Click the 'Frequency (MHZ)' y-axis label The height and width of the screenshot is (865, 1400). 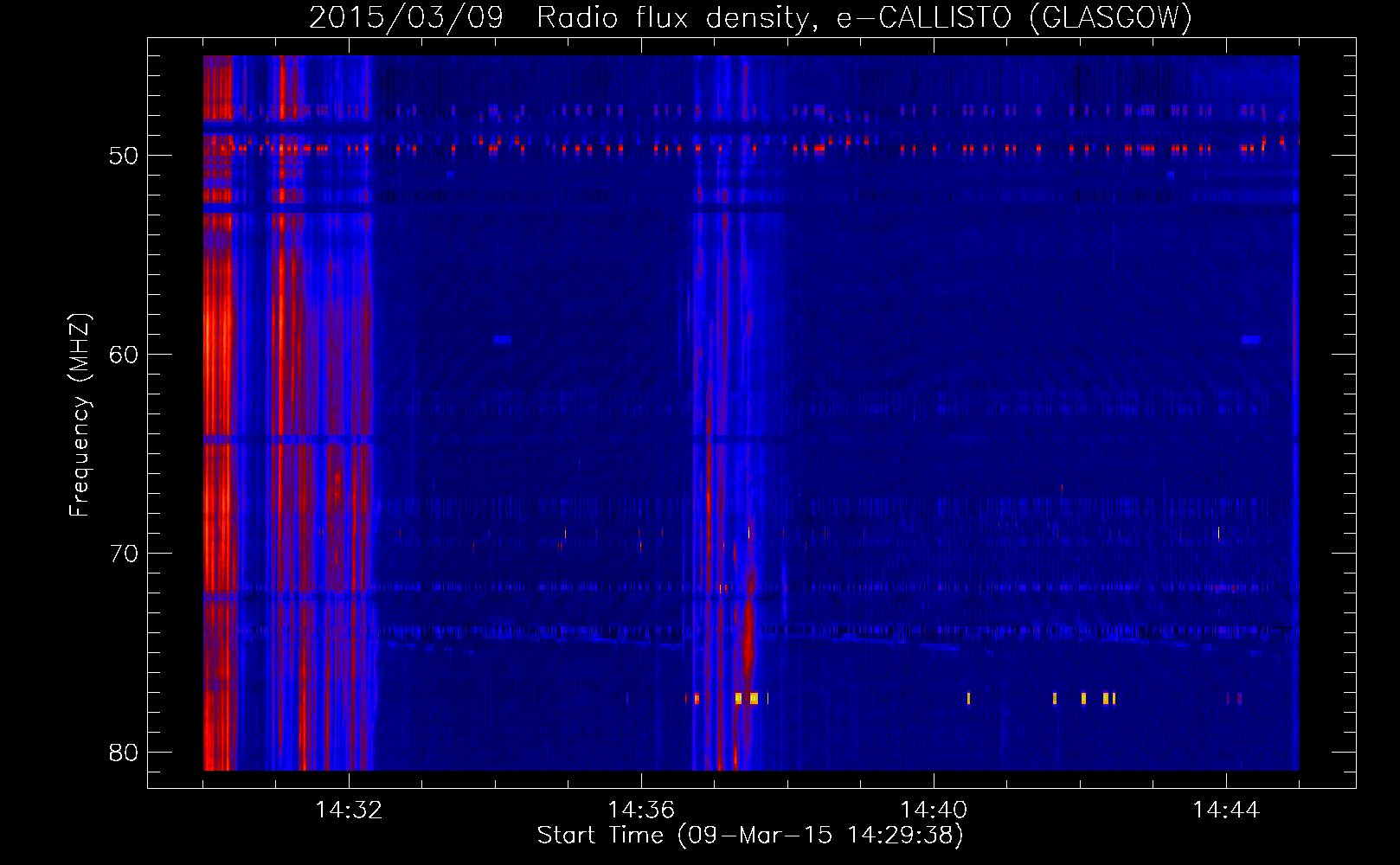[80, 415]
